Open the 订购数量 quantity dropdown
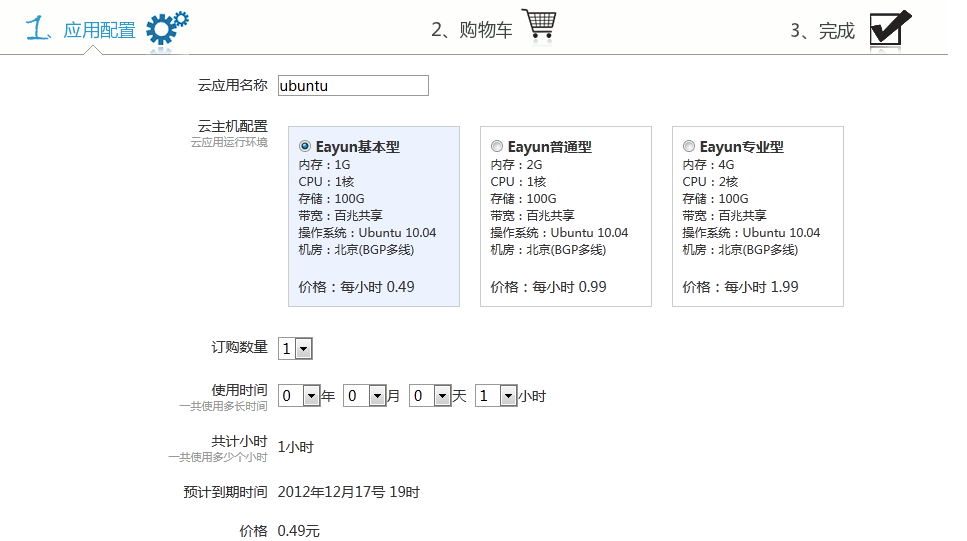The image size is (967, 541). (295, 349)
